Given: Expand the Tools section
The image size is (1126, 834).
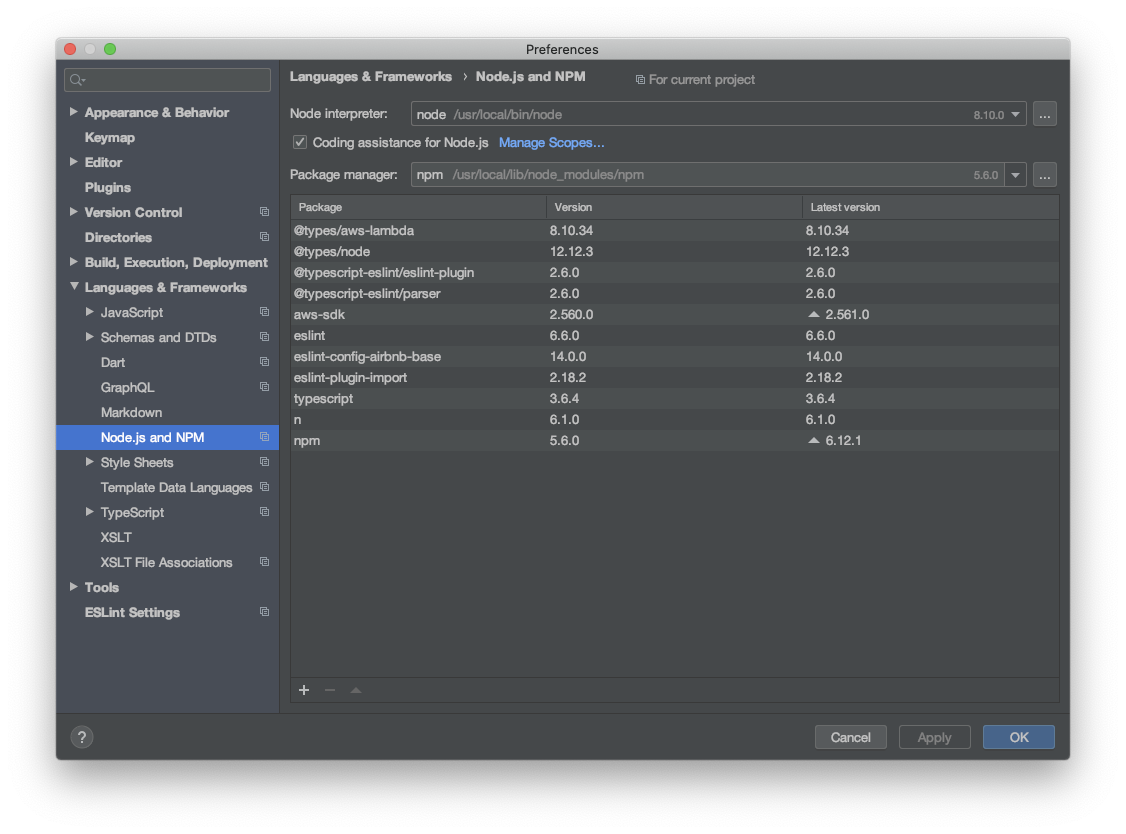Looking at the screenshot, I should click(73, 587).
